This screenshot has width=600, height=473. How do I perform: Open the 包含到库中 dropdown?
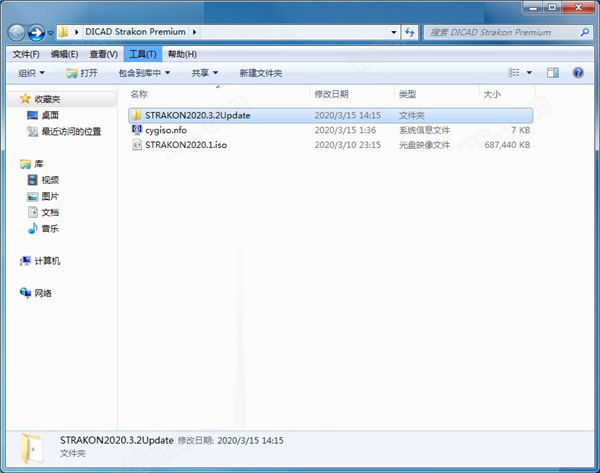[144, 73]
